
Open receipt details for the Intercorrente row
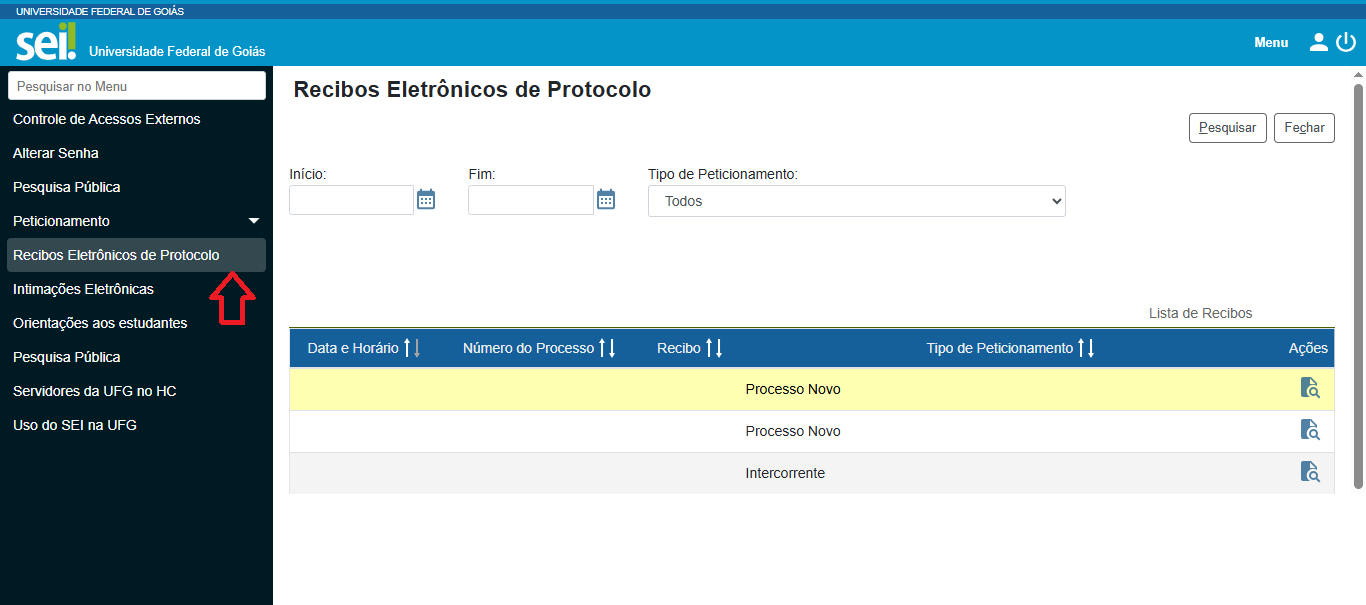coord(1310,471)
